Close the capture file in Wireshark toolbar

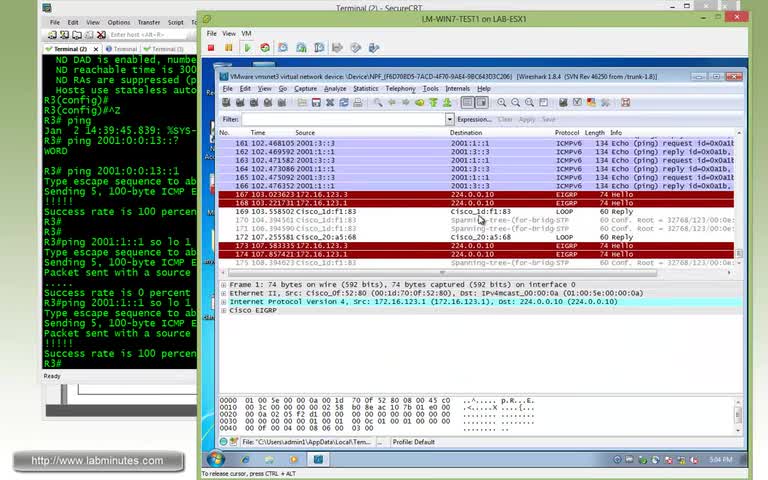point(330,102)
